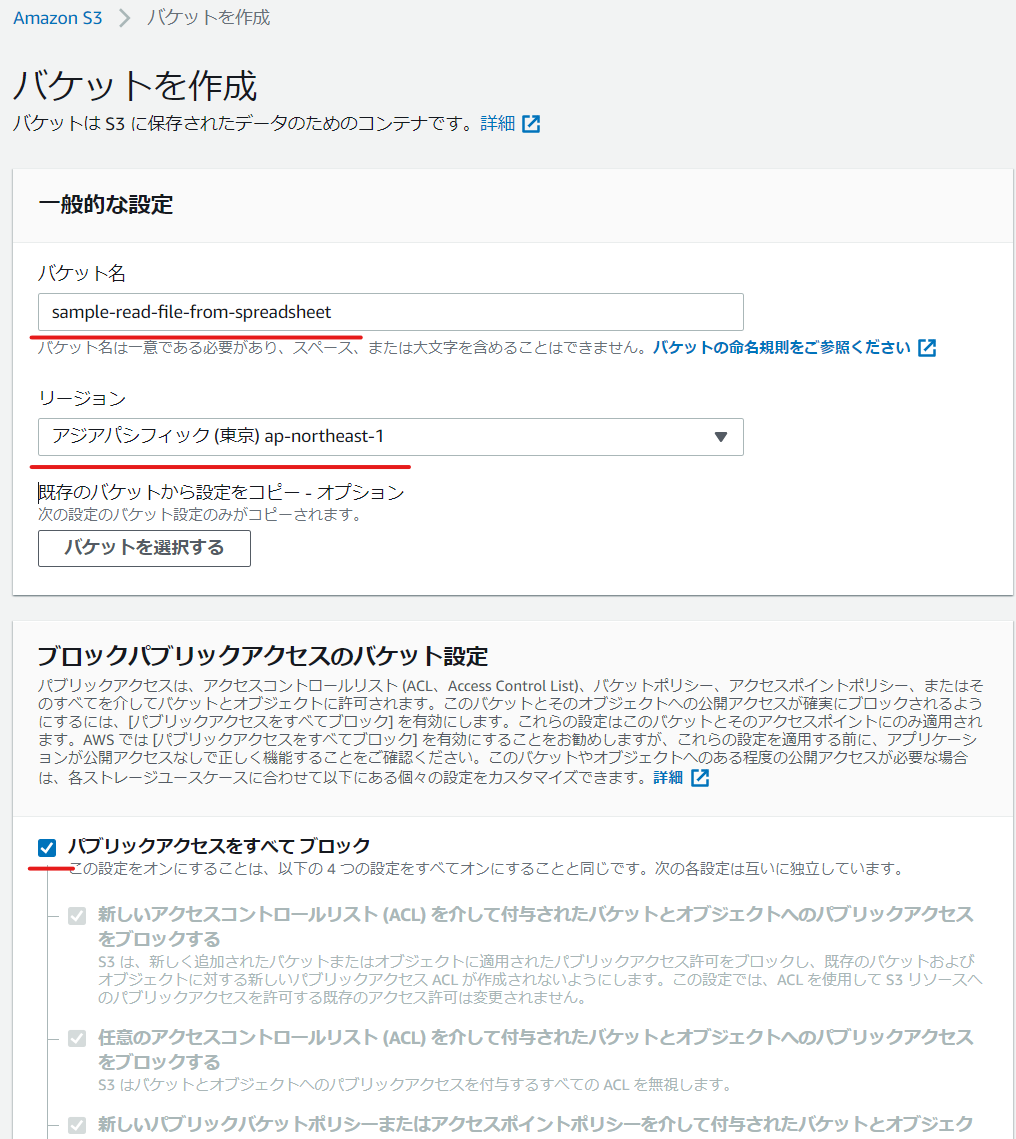Click the breadcrumb chevron separator icon
This screenshot has height=1139, width=1016.
[125, 17]
